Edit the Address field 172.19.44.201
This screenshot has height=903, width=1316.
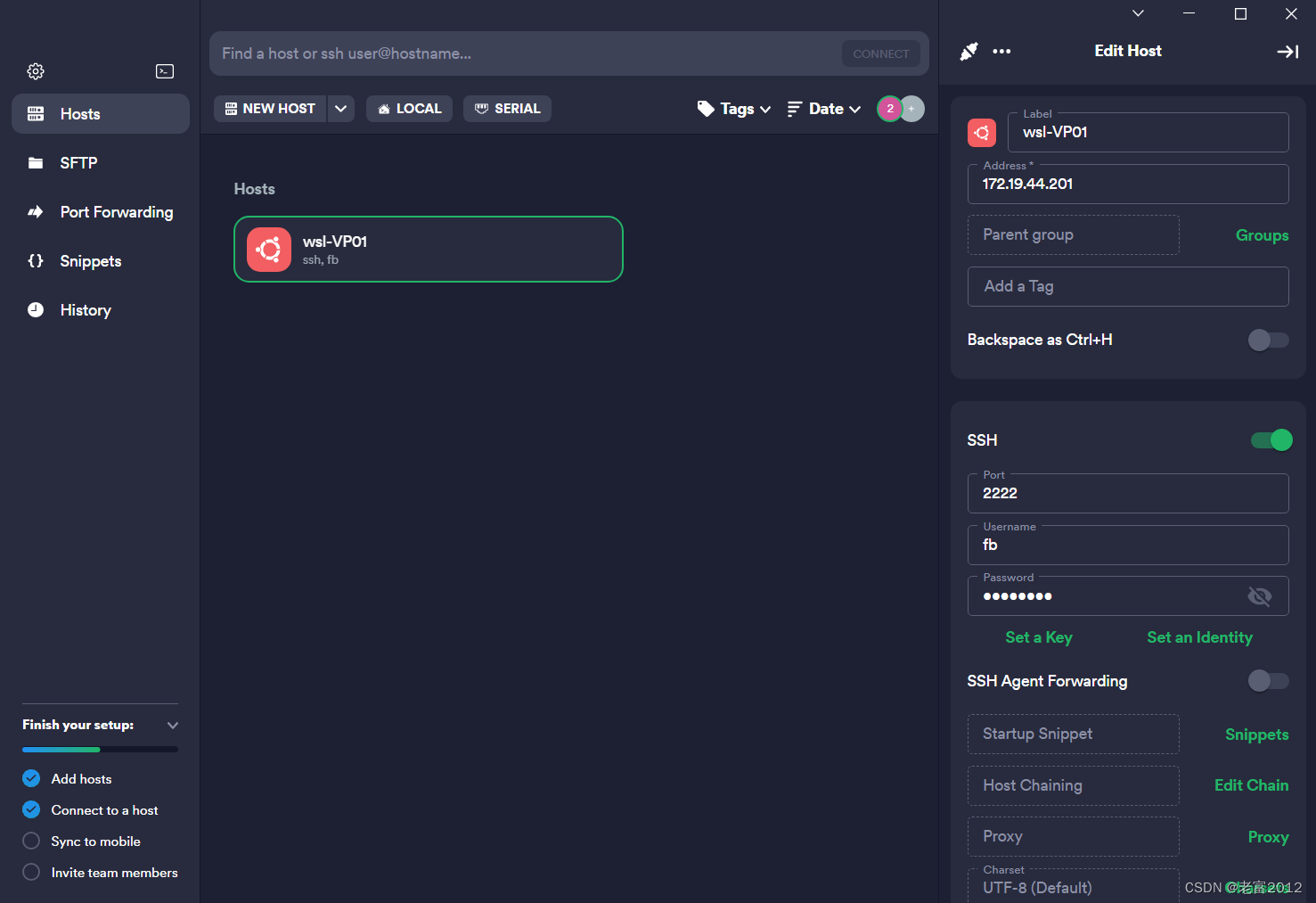(1128, 184)
